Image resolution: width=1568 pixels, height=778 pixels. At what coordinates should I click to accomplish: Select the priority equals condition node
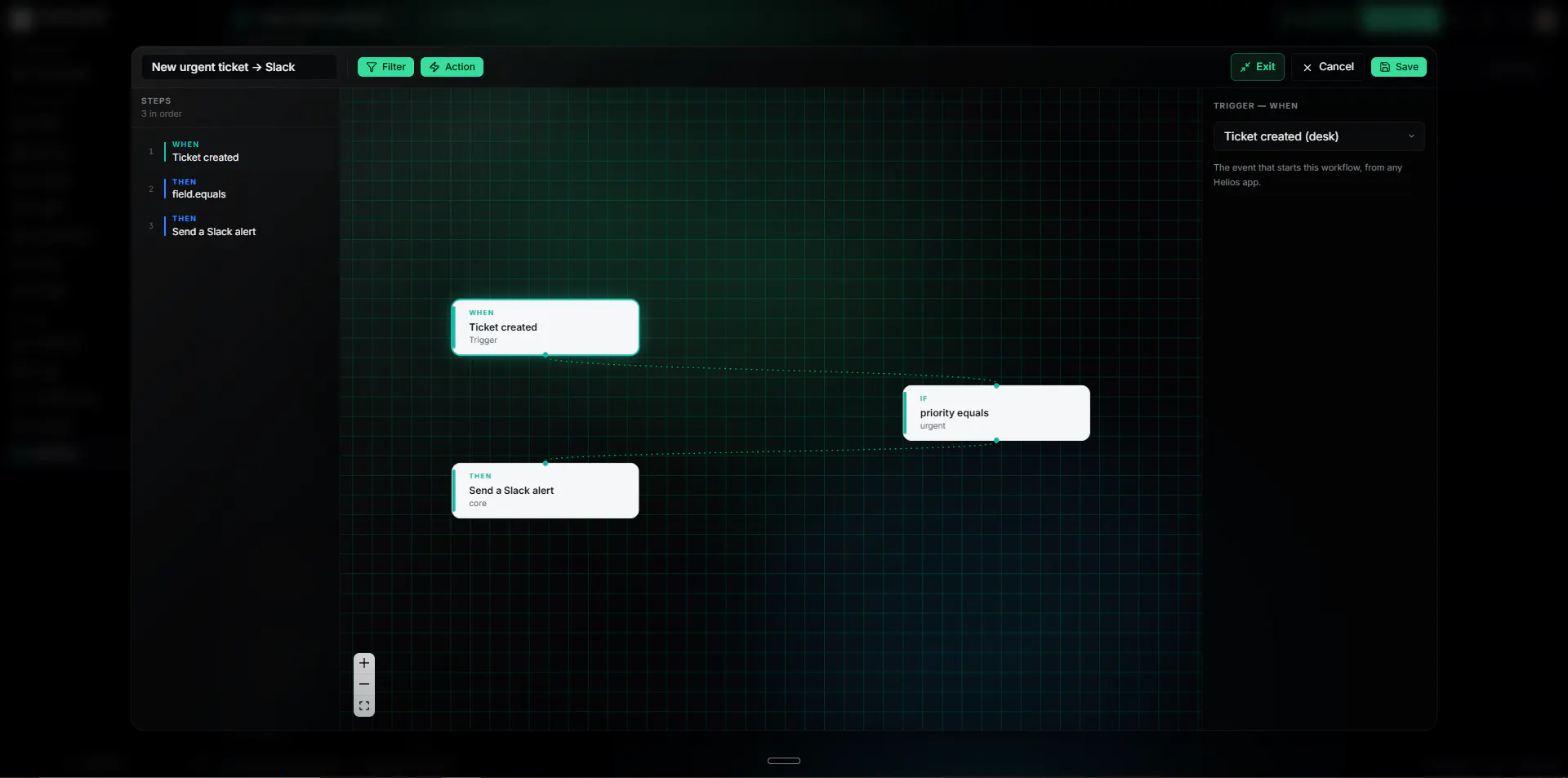996,413
